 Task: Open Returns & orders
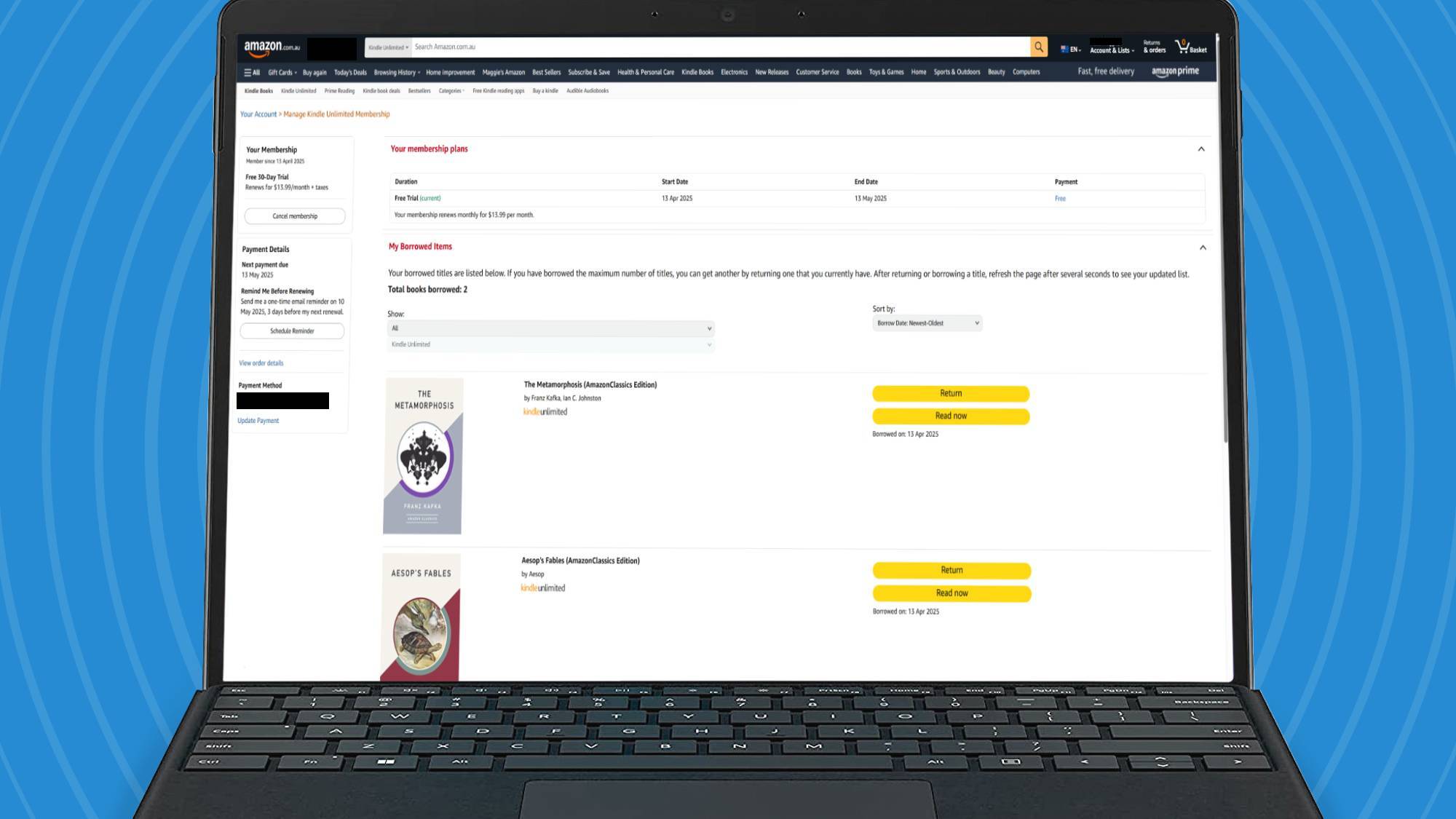point(1154,47)
